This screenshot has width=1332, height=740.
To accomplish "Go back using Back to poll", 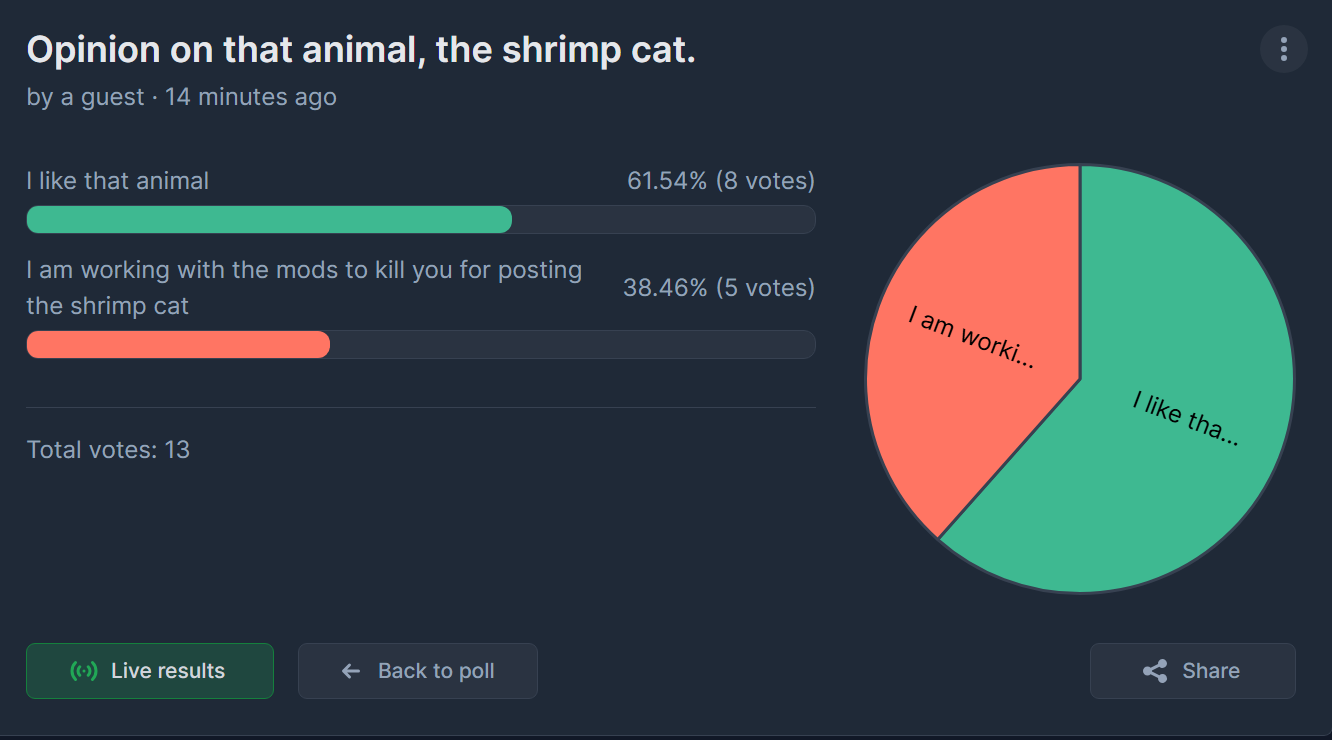I will point(418,671).
